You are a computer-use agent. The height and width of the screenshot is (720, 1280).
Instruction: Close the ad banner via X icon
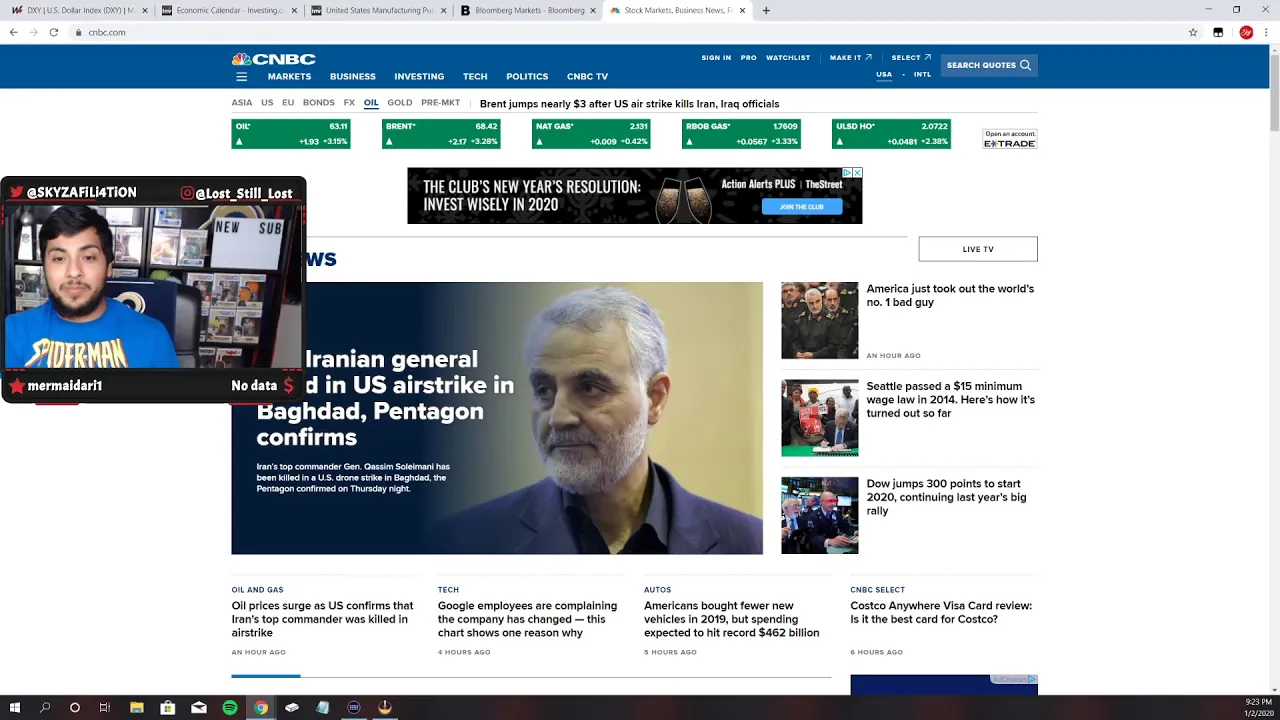coord(857,173)
